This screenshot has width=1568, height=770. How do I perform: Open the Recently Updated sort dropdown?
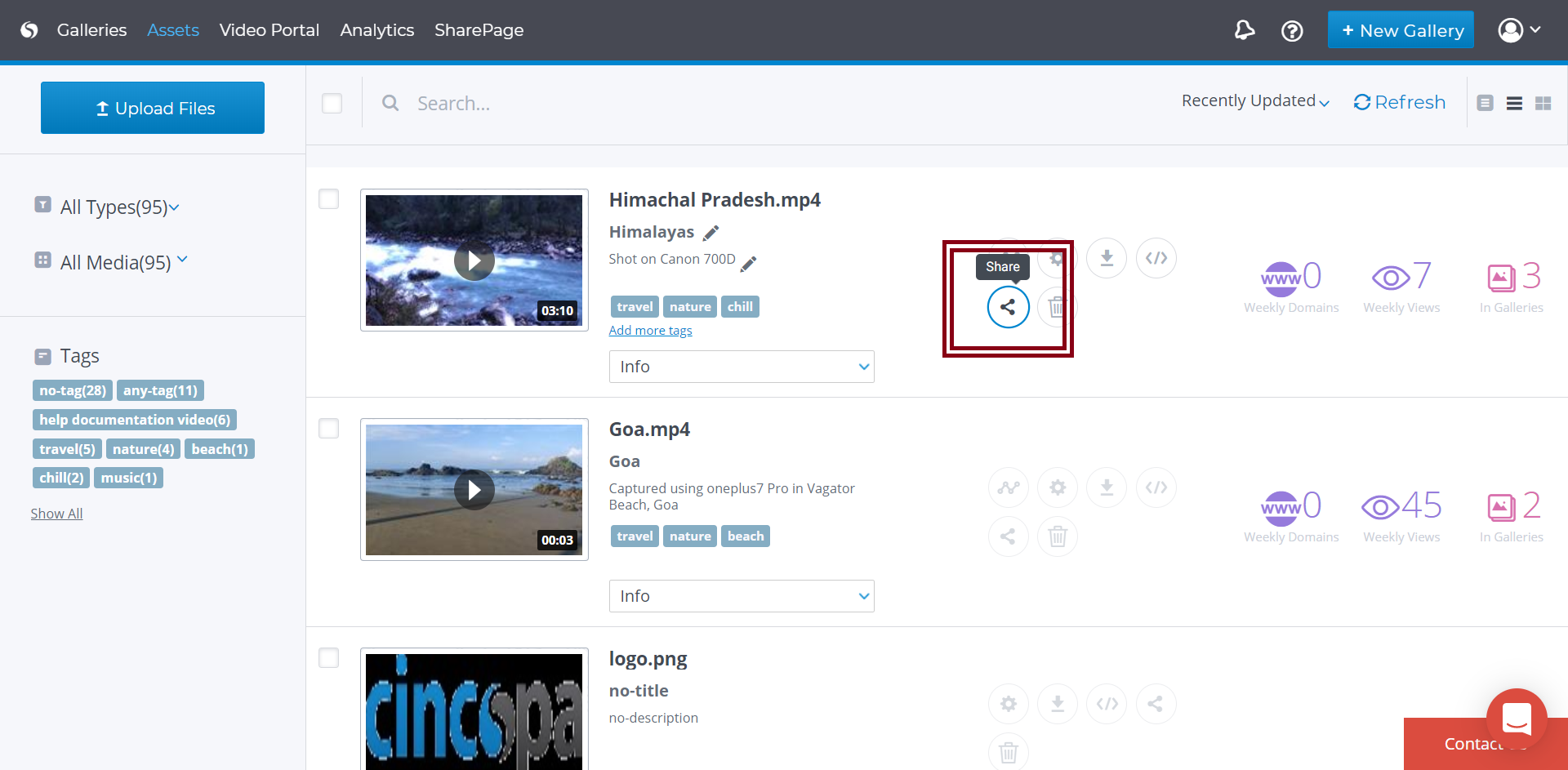[x=1255, y=101]
